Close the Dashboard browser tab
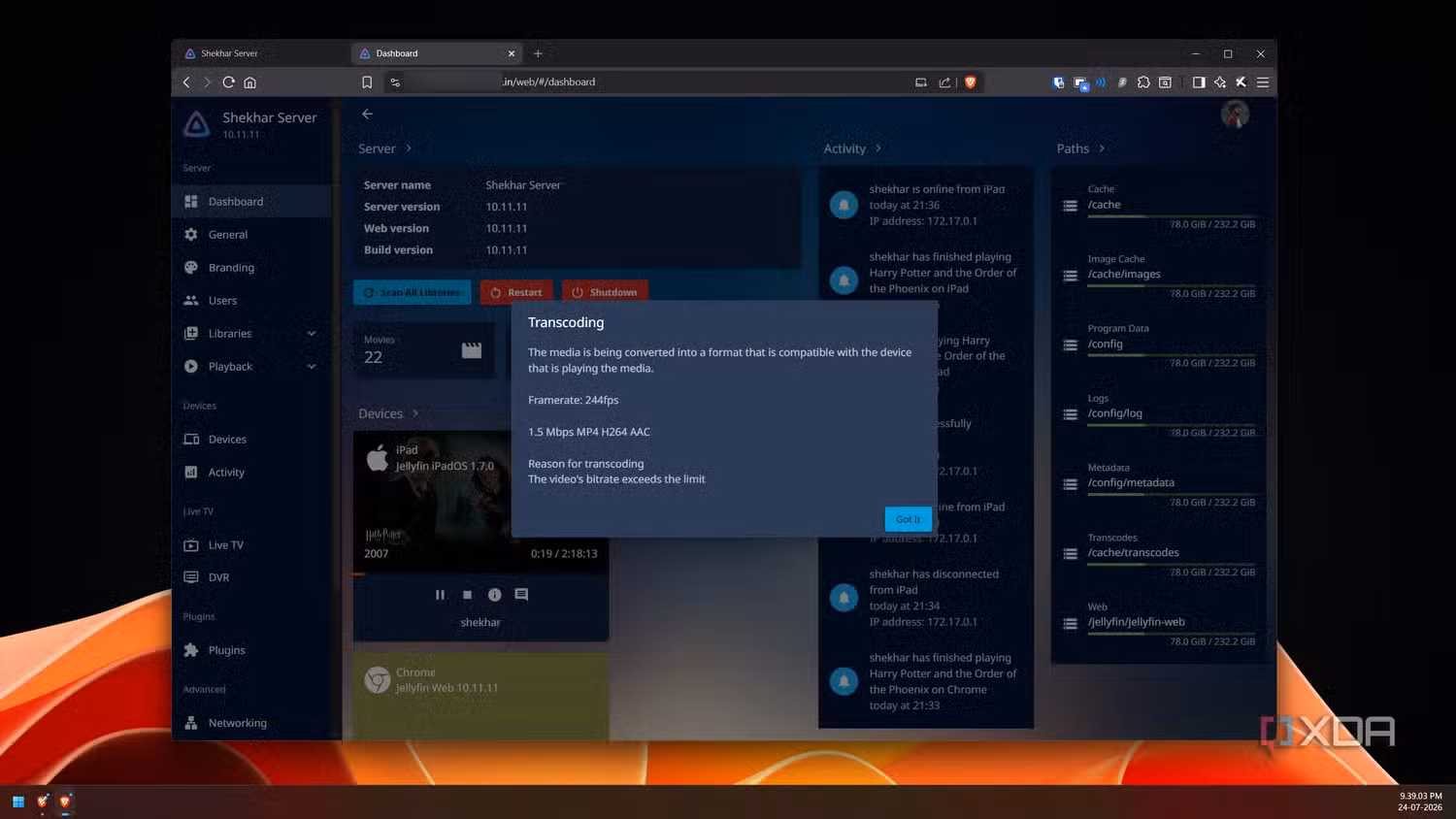The image size is (1456, 819). [x=512, y=53]
